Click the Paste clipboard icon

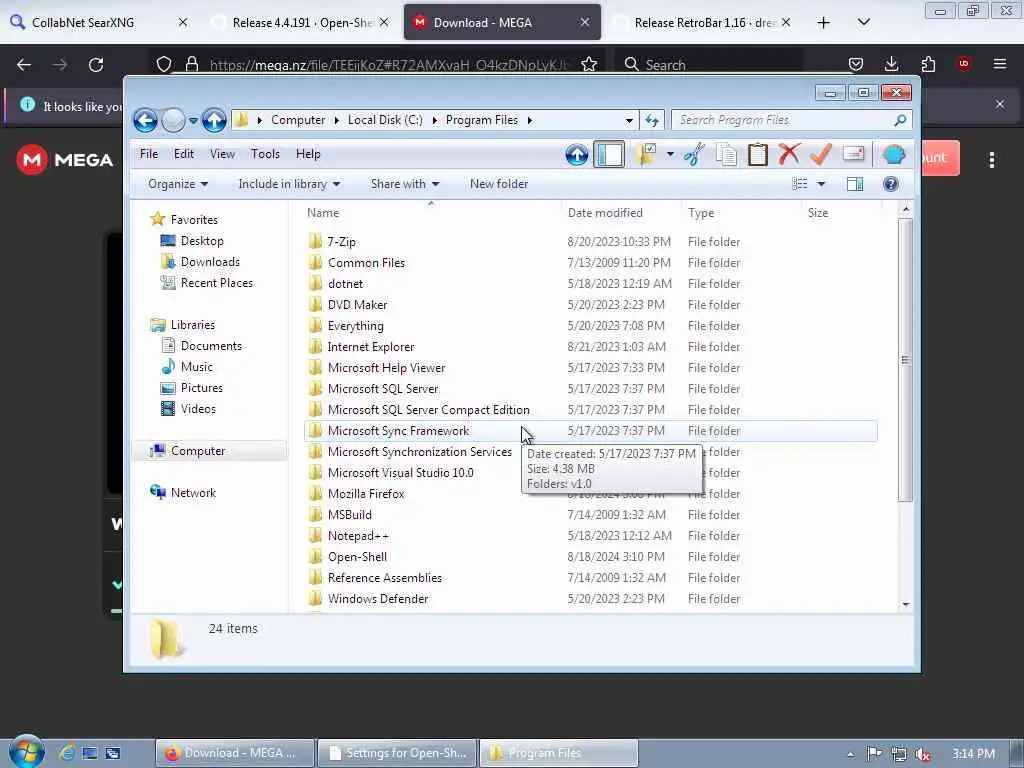coord(758,155)
